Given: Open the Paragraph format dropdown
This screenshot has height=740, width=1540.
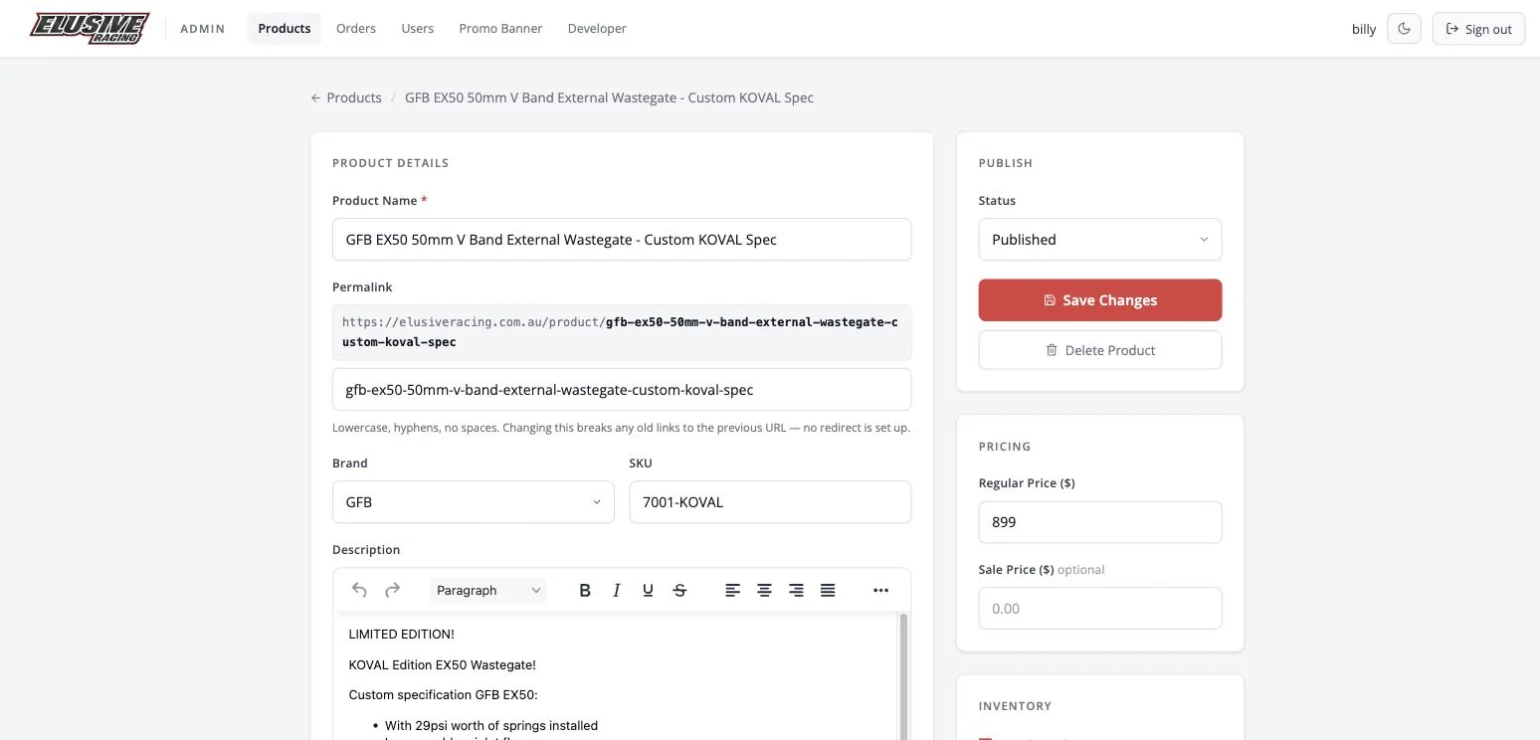Looking at the screenshot, I should click(489, 590).
